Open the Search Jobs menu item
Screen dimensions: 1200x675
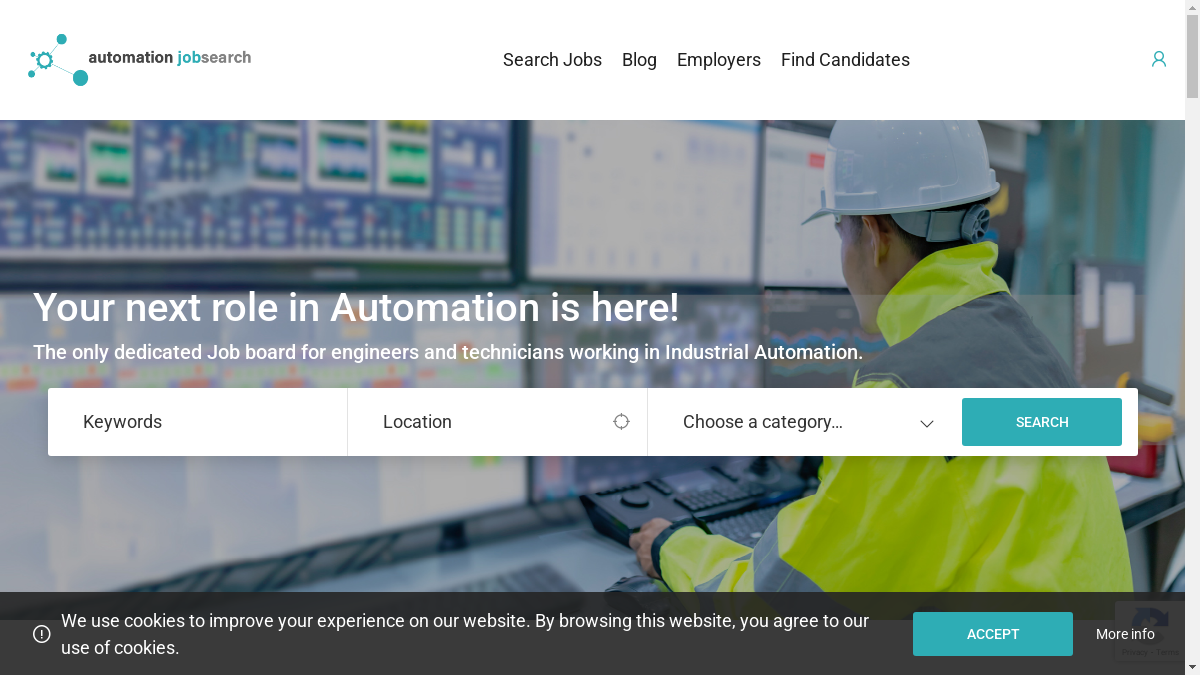click(x=552, y=60)
